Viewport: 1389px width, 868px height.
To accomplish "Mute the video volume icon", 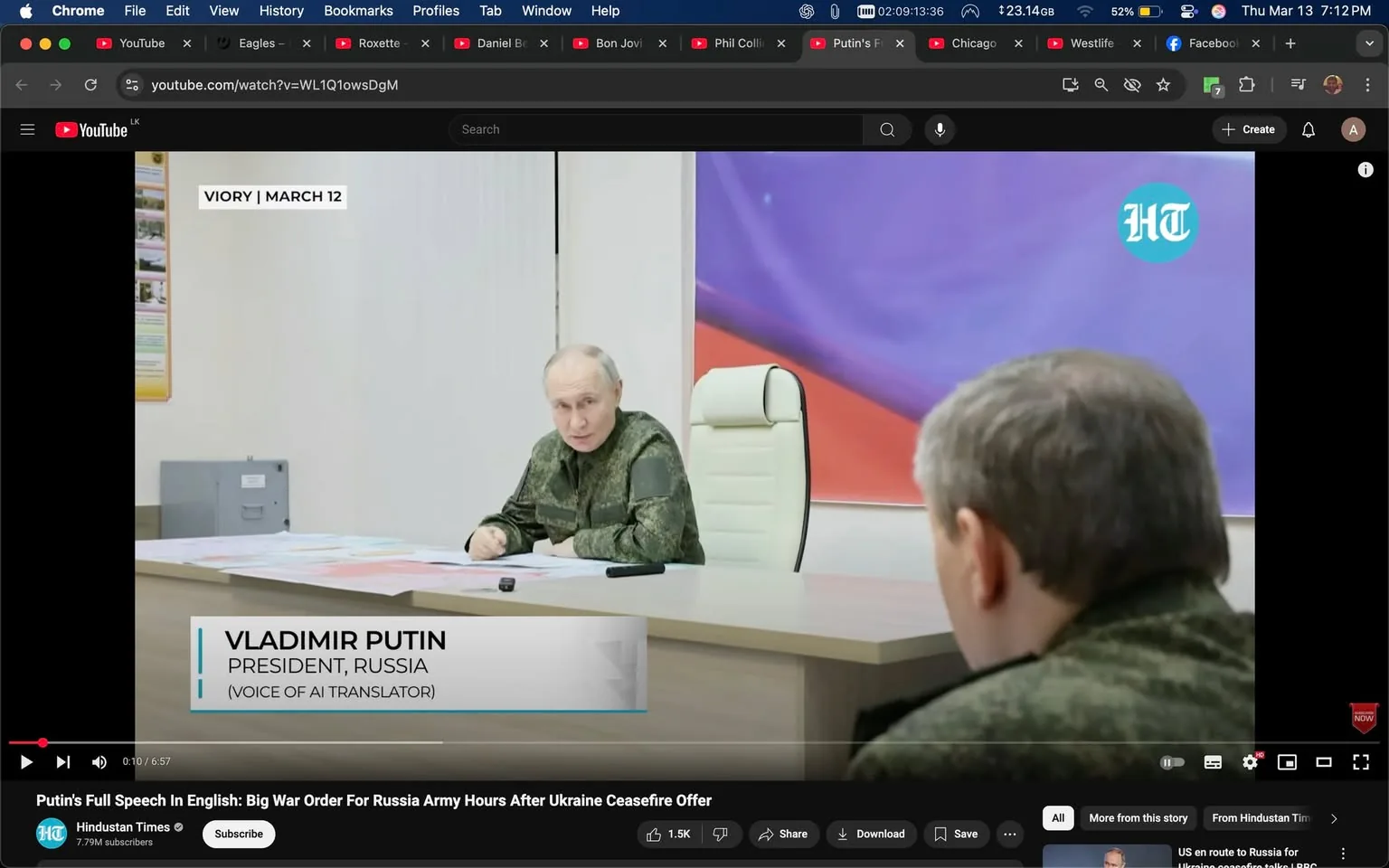I will (99, 761).
